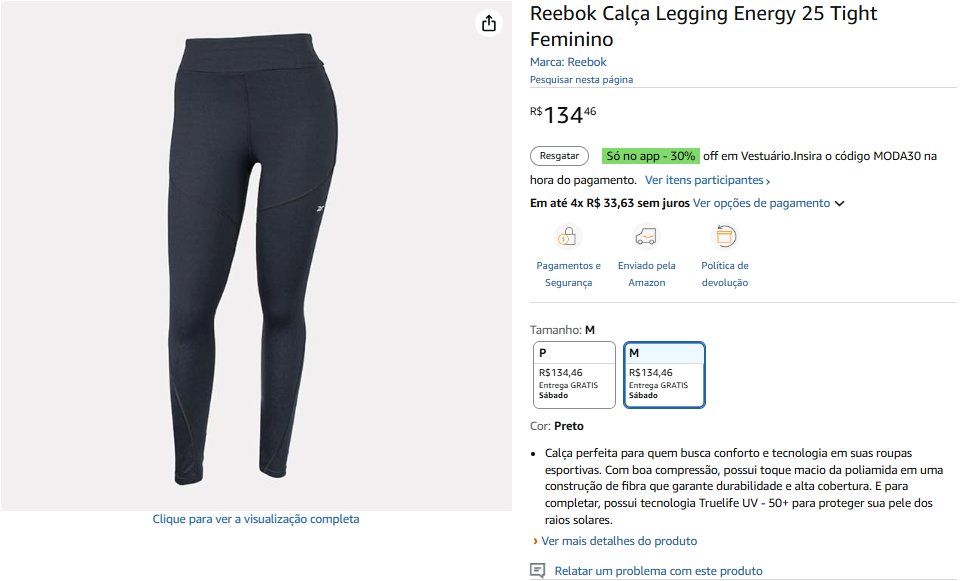
Task: Select size P option
Action: tap(574, 375)
